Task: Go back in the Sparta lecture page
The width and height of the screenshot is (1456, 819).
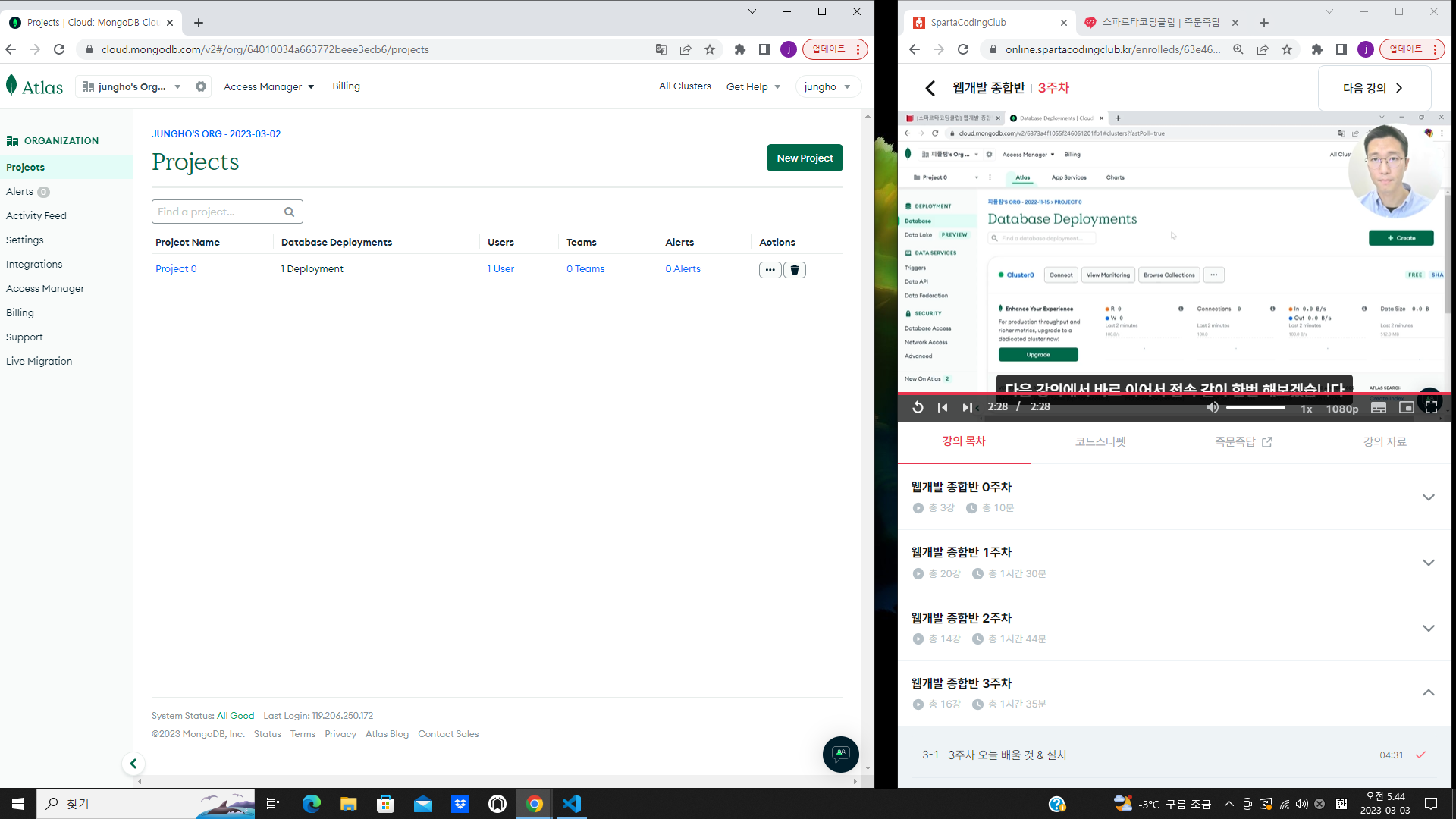Action: pos(930,88)
